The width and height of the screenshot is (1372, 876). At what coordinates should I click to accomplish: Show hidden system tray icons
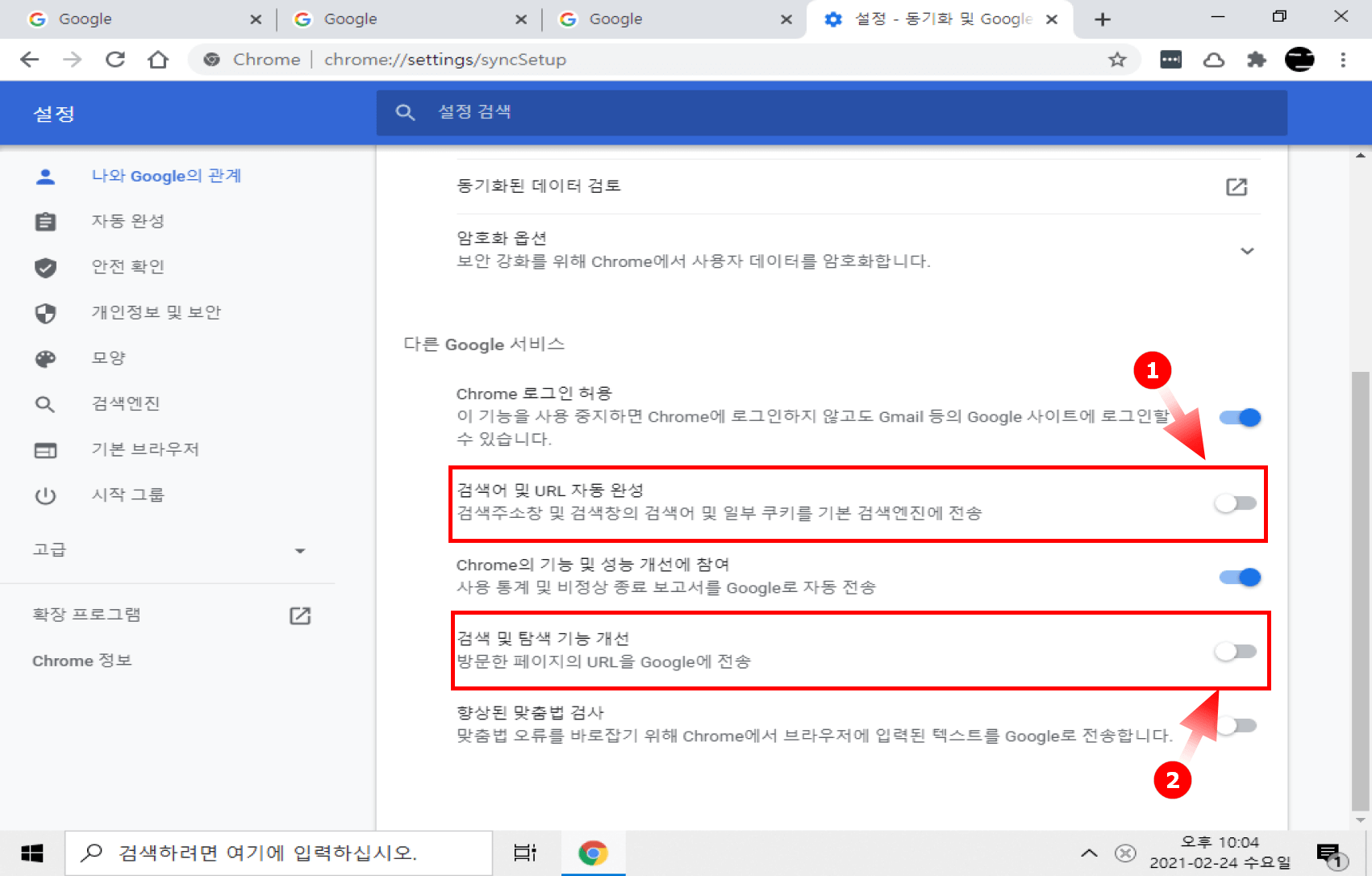[1089, 853]
